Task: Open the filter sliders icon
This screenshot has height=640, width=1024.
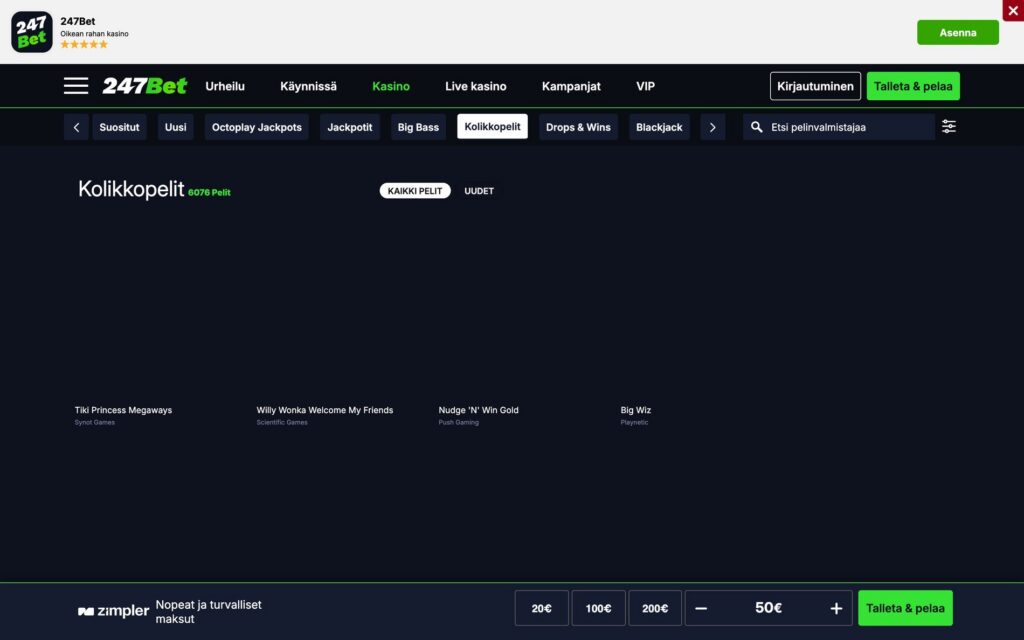Action: 948,127
